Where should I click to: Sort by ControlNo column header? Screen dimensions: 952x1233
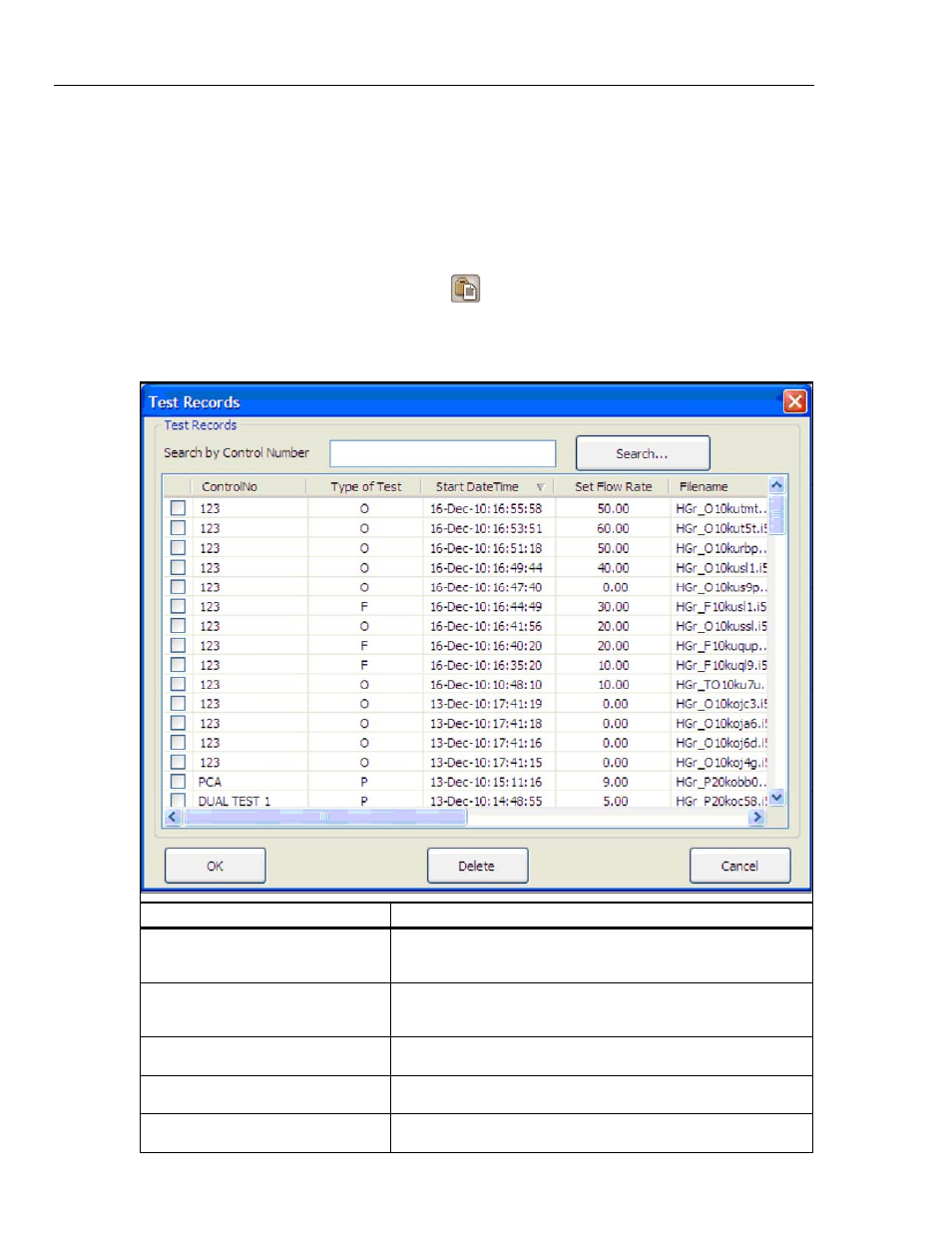click(230, 487)
